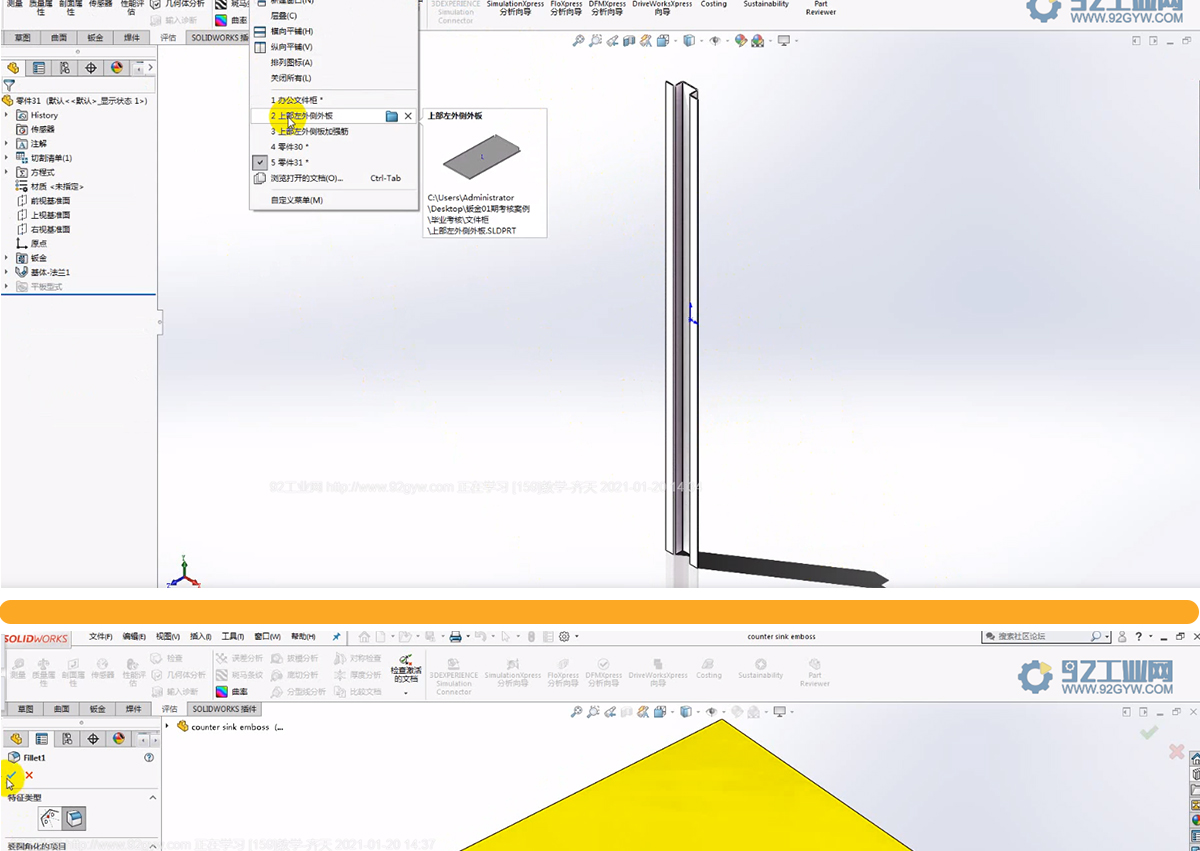Screen dimensions: 1200x851
Task: Click the pin icon beside menu bar
Action: [336, 637]
